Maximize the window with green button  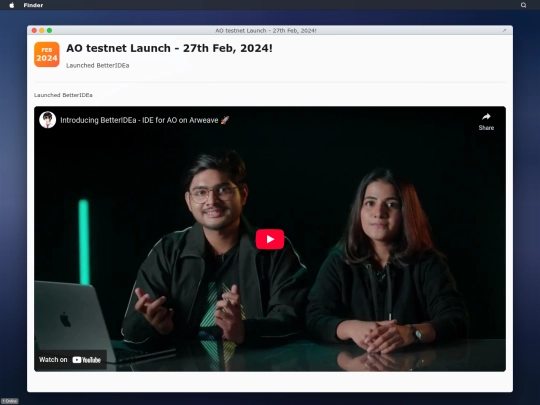pos(50,31)
